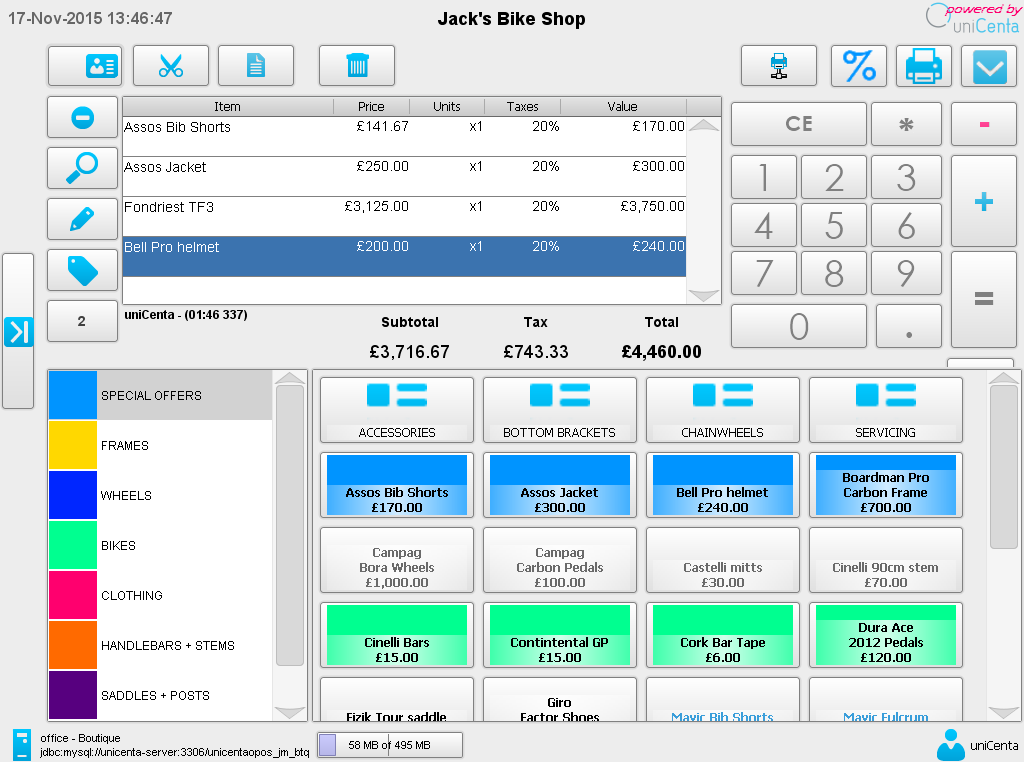Select WHEELS category
Screen dimensions: 1024x762
pos(161,496)
